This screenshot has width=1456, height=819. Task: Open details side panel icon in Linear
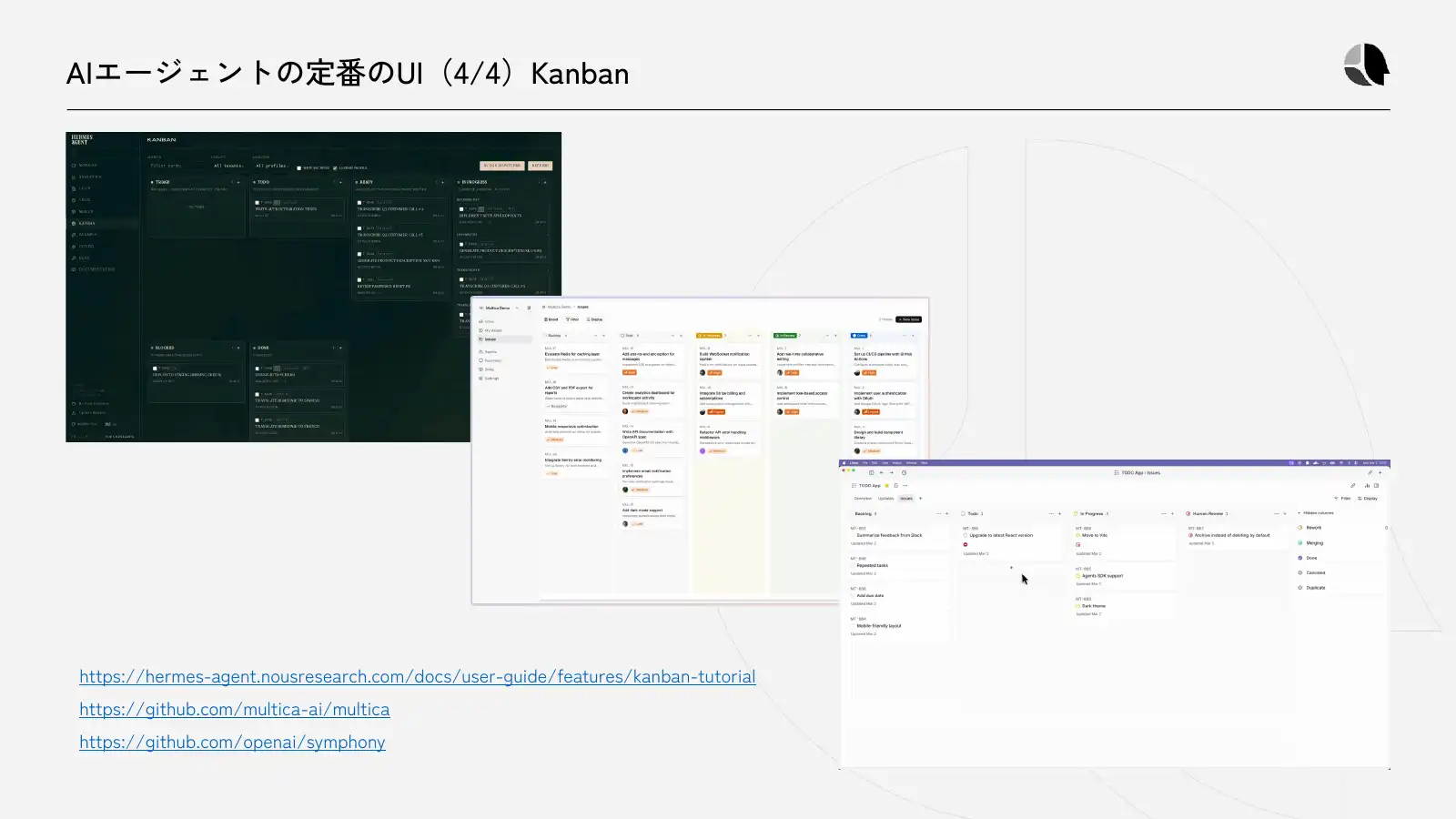tap(1376, 486)
